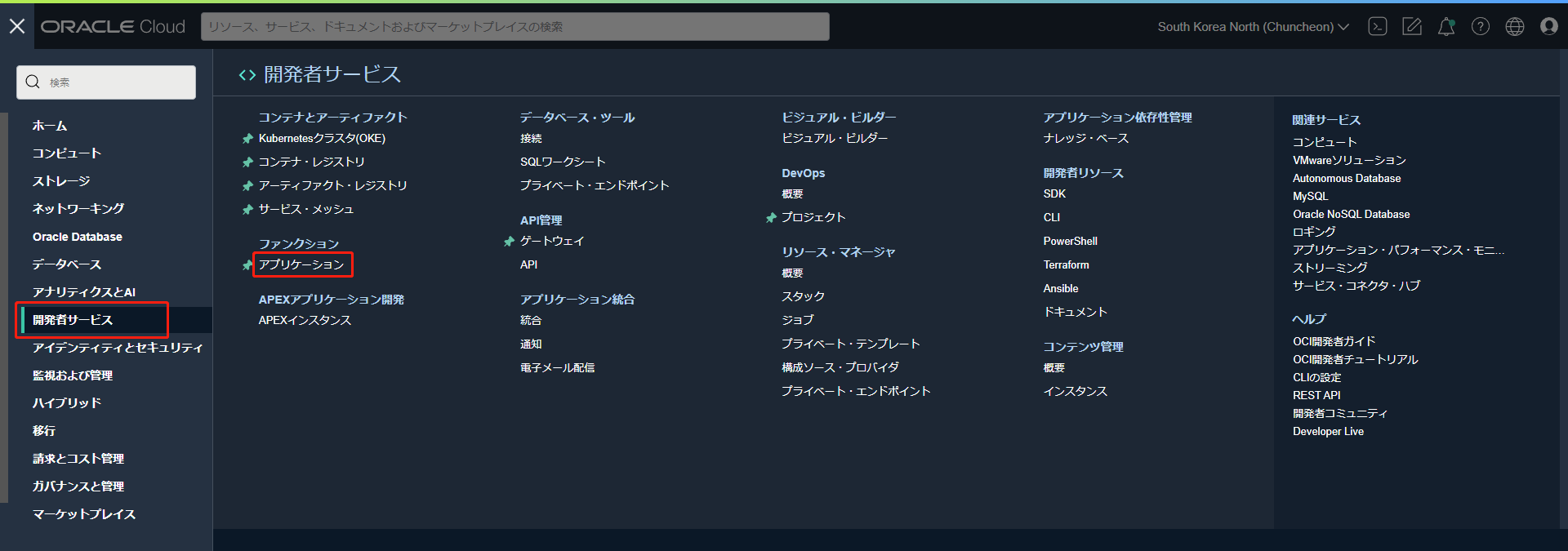Click the edit pencil icon in header
Viewport: 1568px width, 551px height.
[1412, 27]
